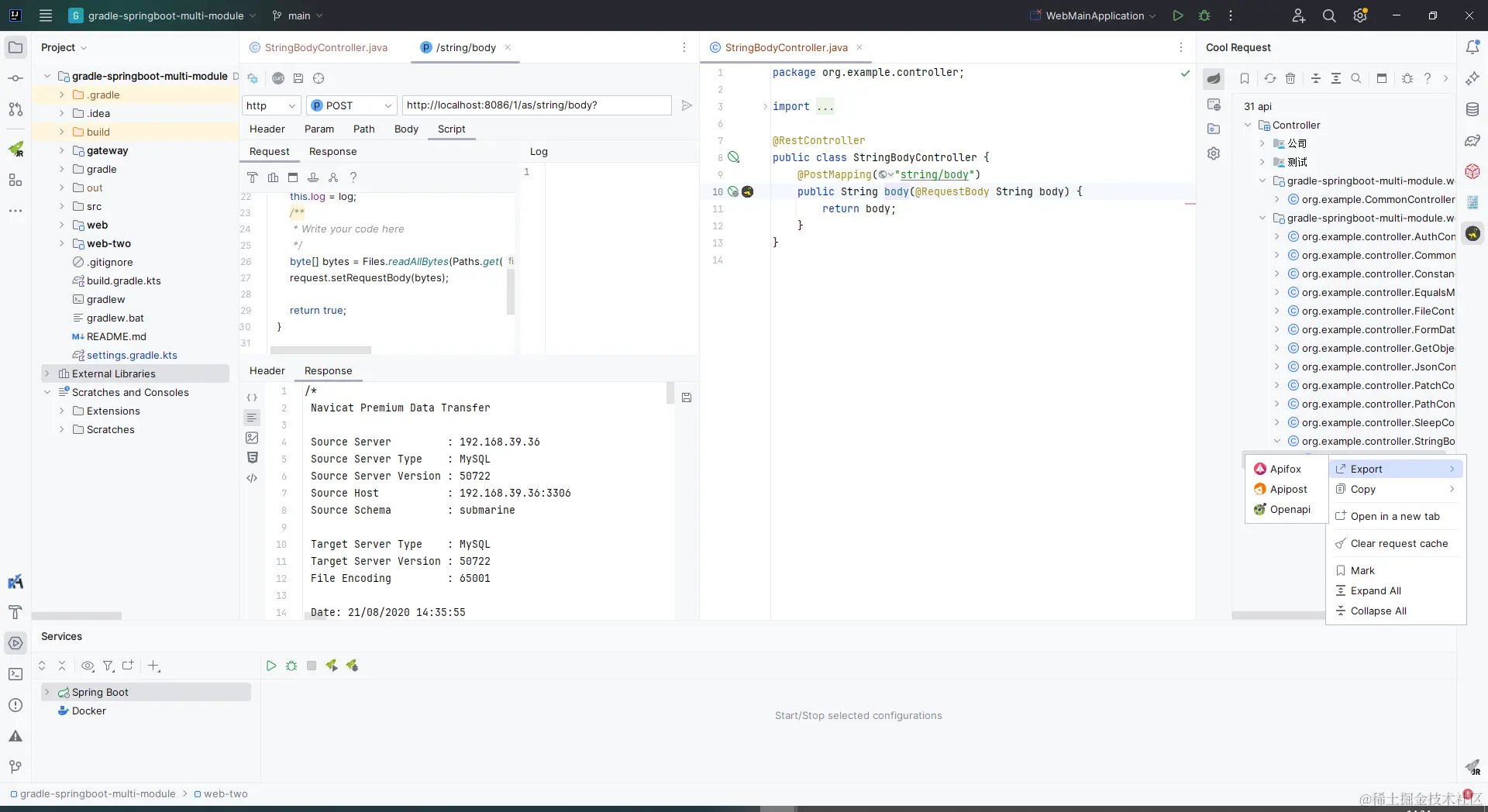The height and width of the screenshot is (812, 1488).
Task: Click the save icon beside the cURL icon
Action: (x=298, y=78)
